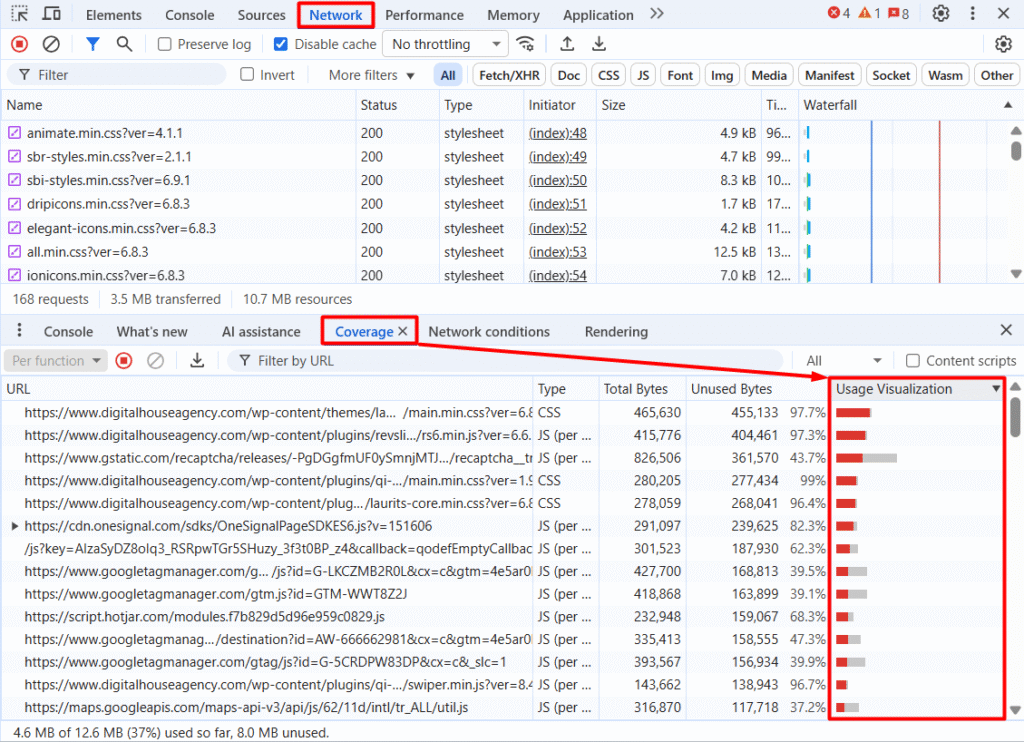The width and height of the screenshot is (1024, 742).
Task: Open the network search magnifier
Action: tap(124, 44)
